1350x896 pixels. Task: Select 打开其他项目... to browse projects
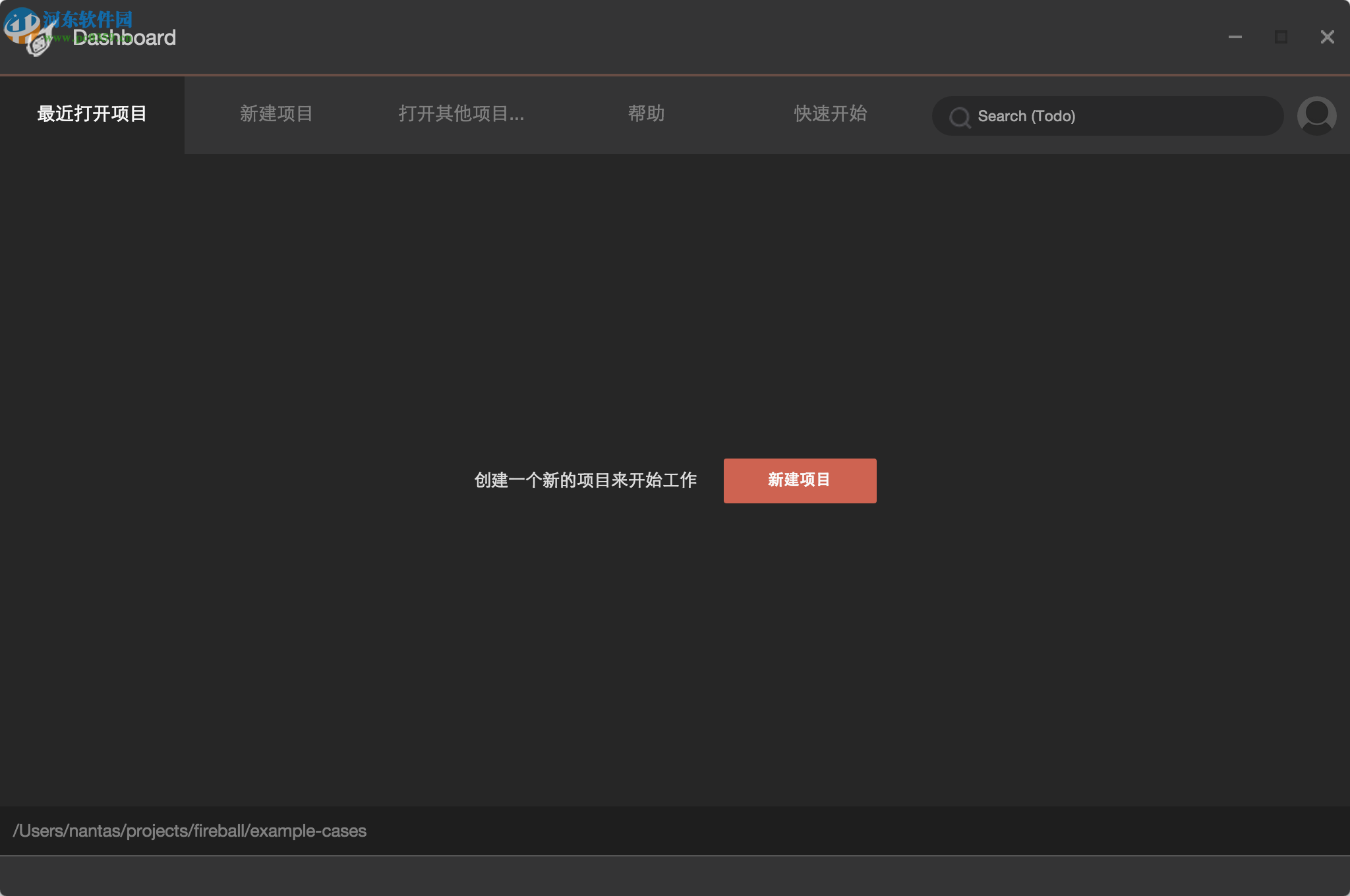[461, 113]
